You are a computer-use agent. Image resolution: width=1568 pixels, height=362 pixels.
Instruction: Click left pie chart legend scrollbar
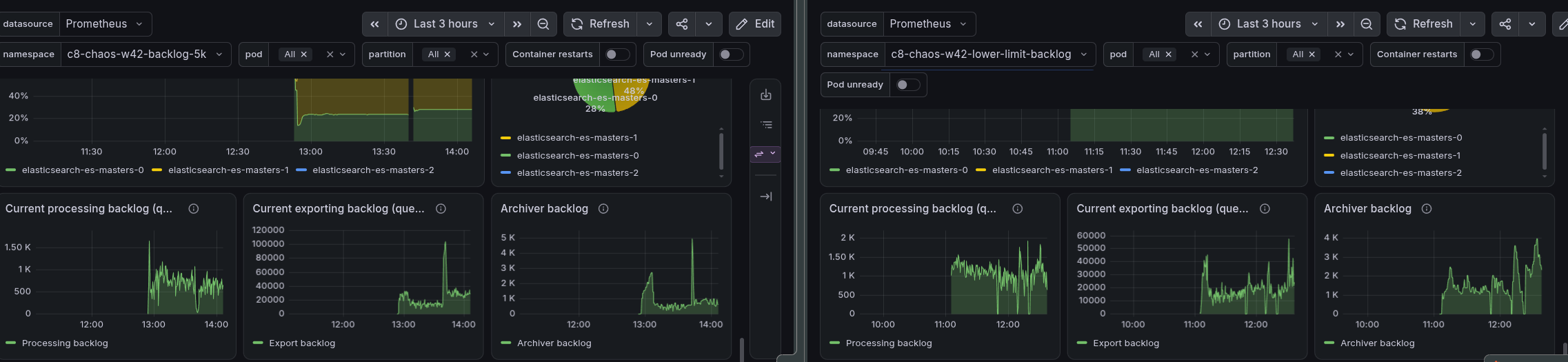tap(721, 152)
